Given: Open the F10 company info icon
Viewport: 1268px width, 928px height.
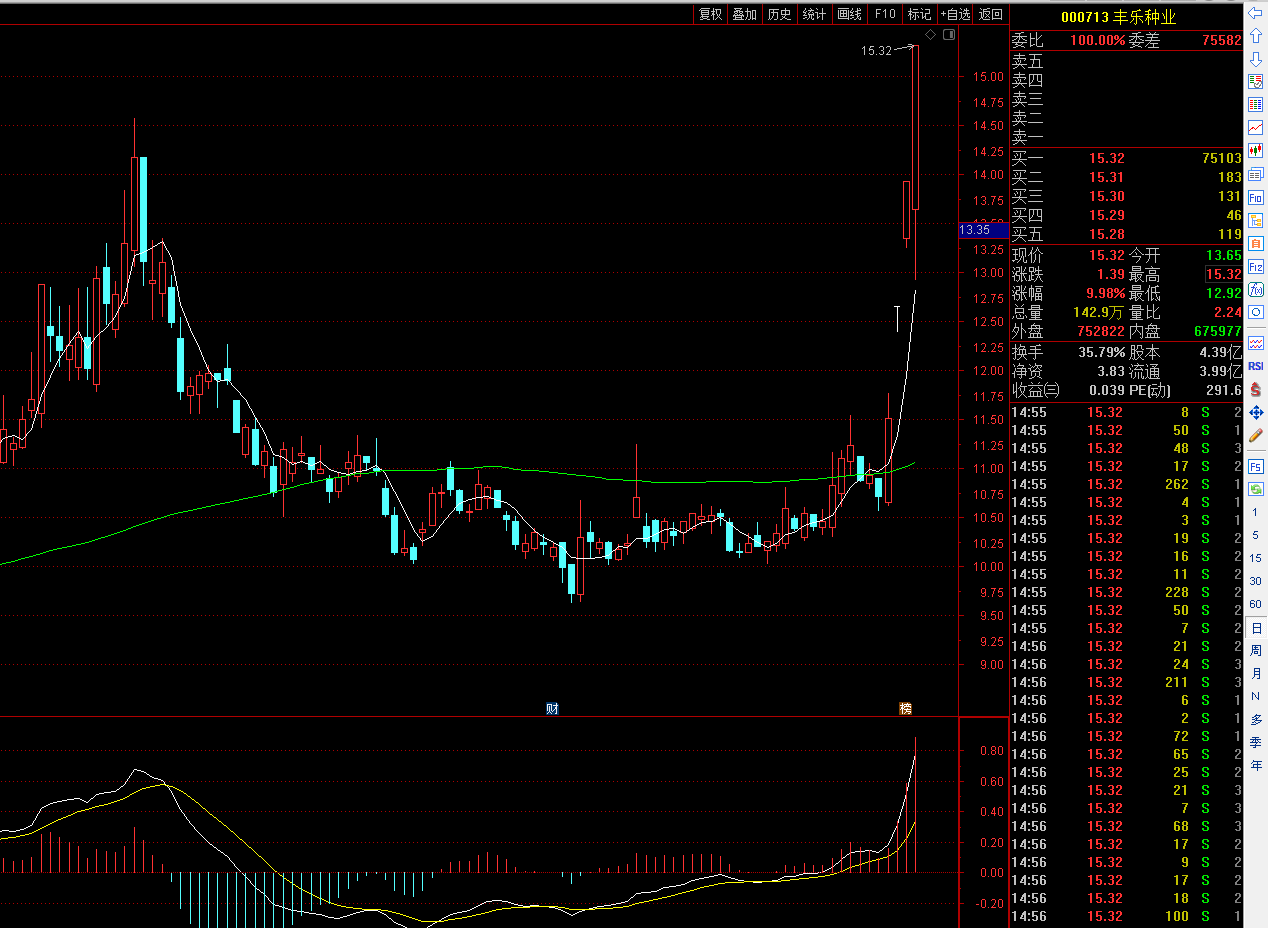Looking at the screenshot, I should click(x=1255, y=197).
